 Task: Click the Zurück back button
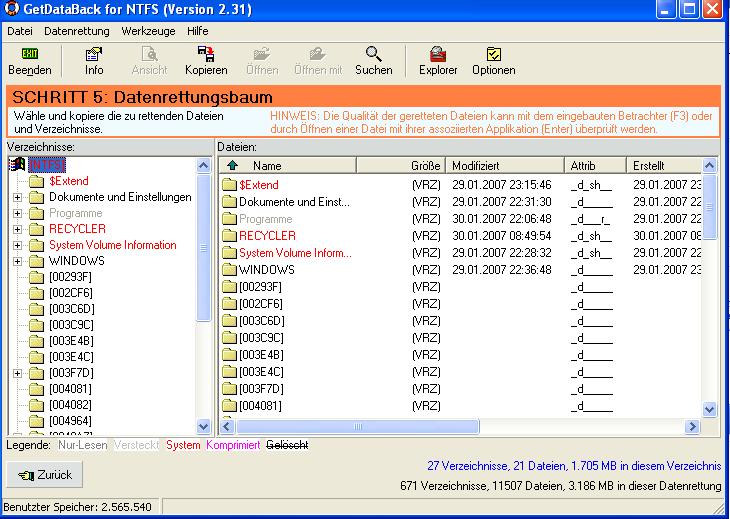(45, 475)
